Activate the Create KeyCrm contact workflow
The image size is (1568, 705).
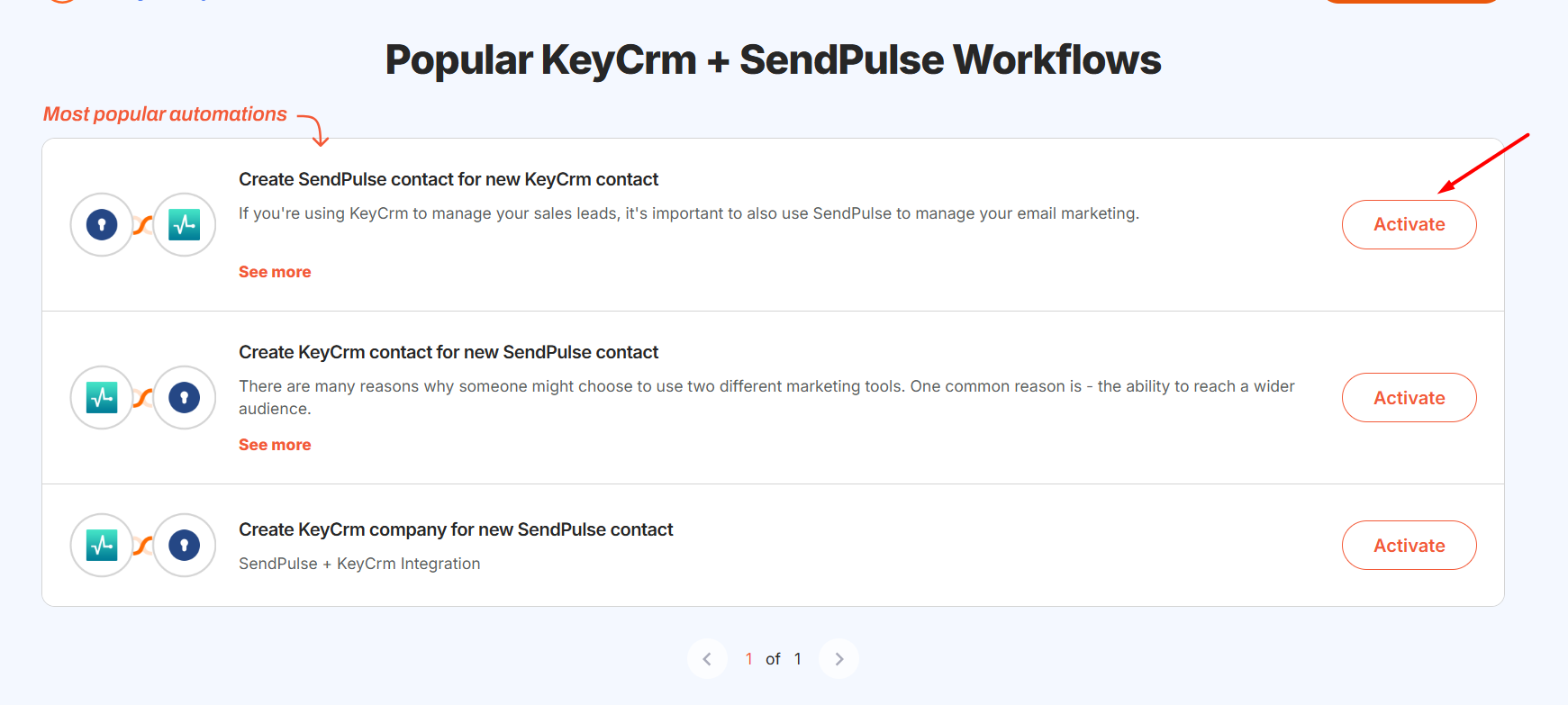click(1409, 397)
